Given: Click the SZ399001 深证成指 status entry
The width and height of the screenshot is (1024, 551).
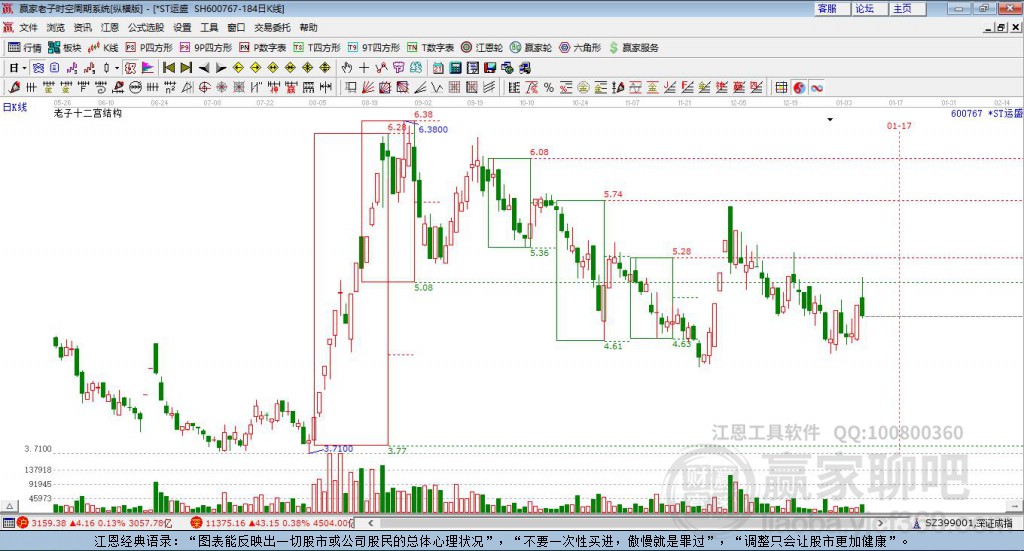Looking at the screenshot, I should point(963,523).
